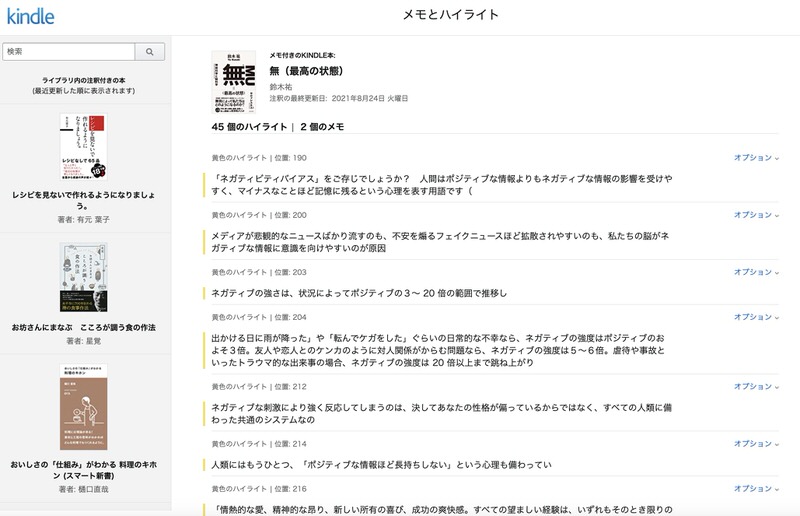Click ライブラリ内の注釈付きの本 sidebar heading
800x516 pixels.
[84, 80]
